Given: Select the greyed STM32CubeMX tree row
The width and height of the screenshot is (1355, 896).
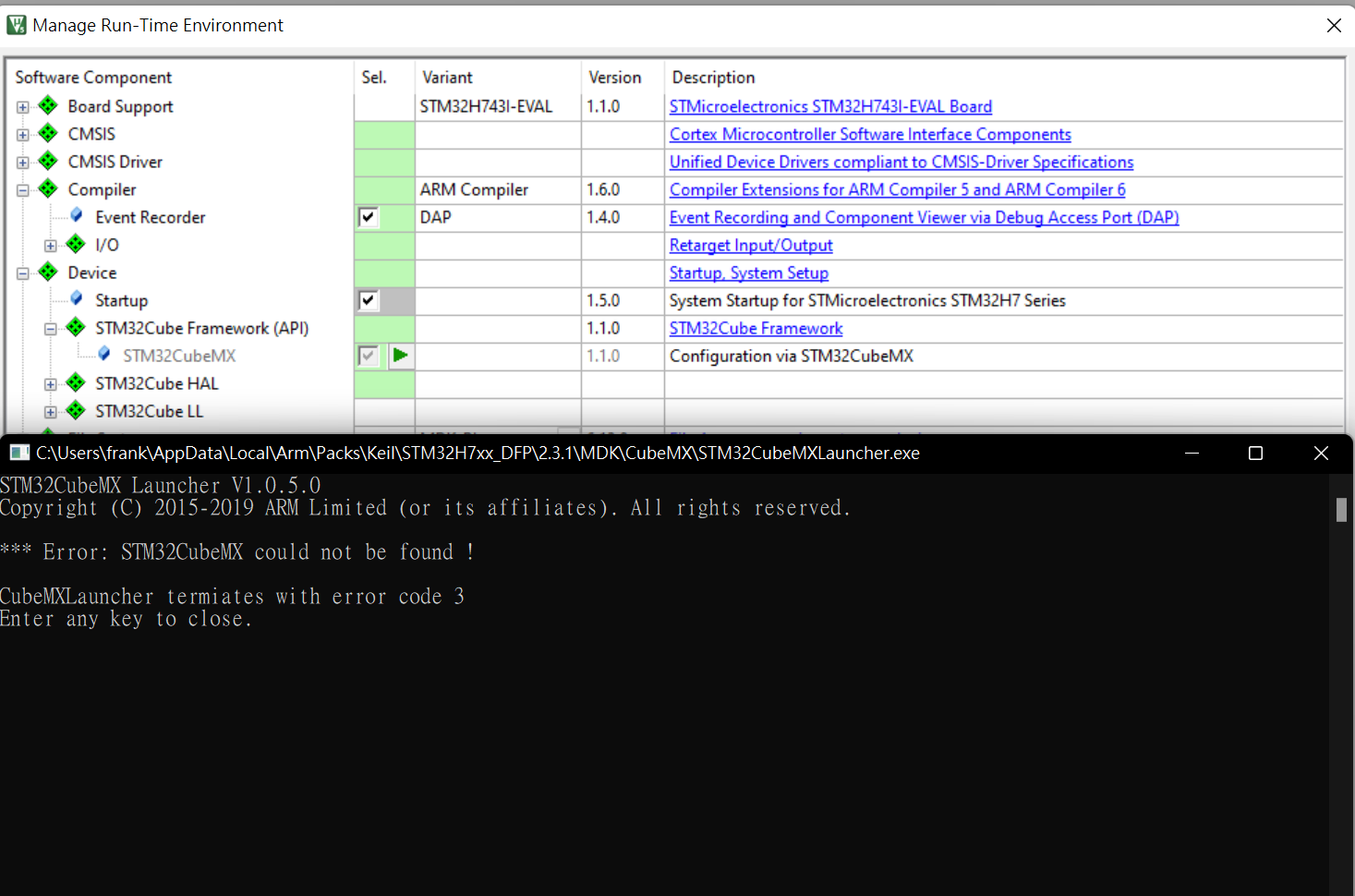Looking at the screenshot, I should point(179,356).
